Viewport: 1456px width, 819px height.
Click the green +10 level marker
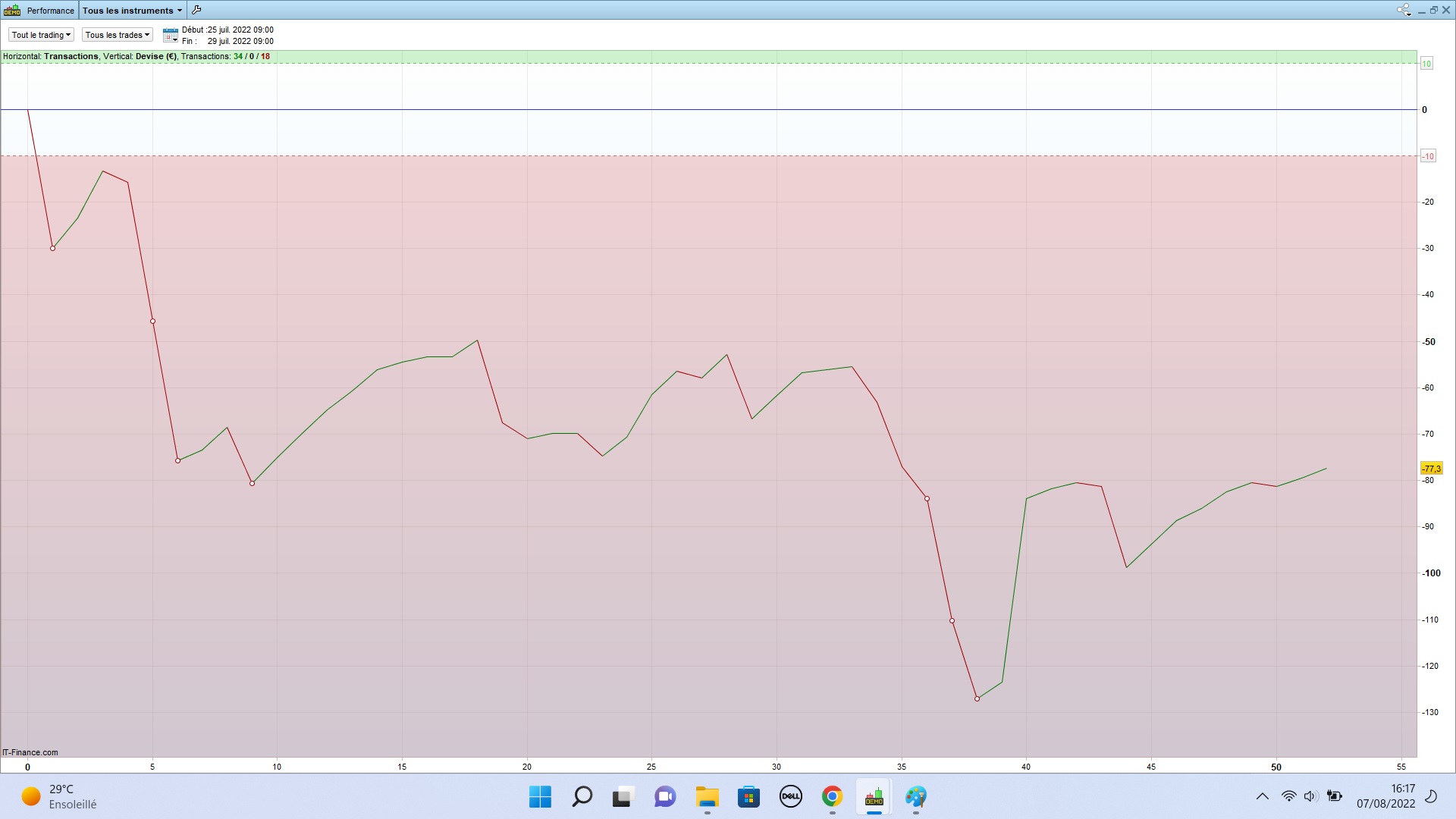coord(1426,64)
